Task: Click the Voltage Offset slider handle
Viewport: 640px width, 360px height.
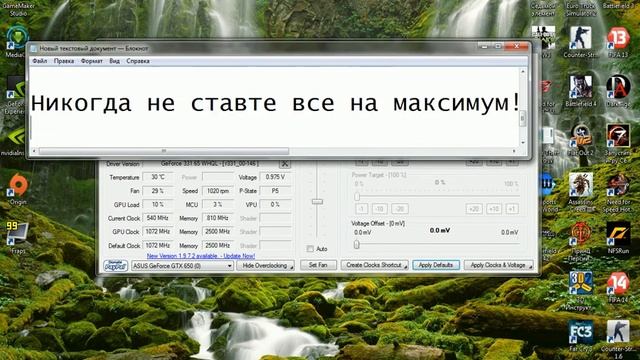Action: (357, 244)
